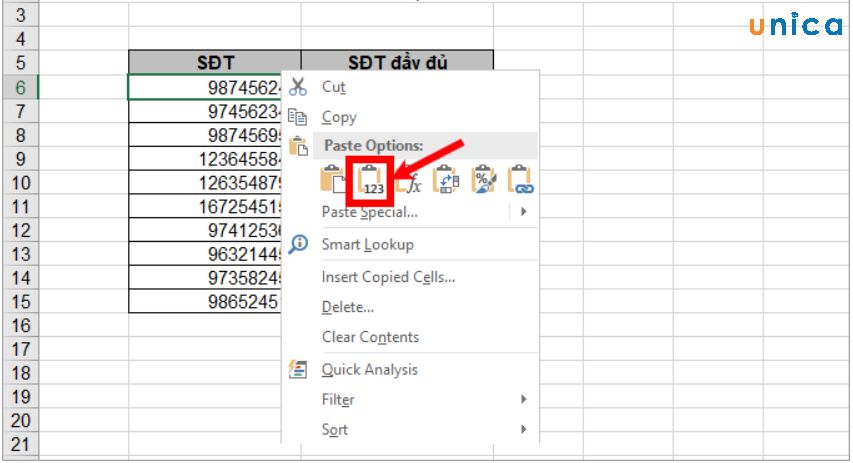
Task: Select Insert Copied Cells menu entry
Action: click(388, 277)
